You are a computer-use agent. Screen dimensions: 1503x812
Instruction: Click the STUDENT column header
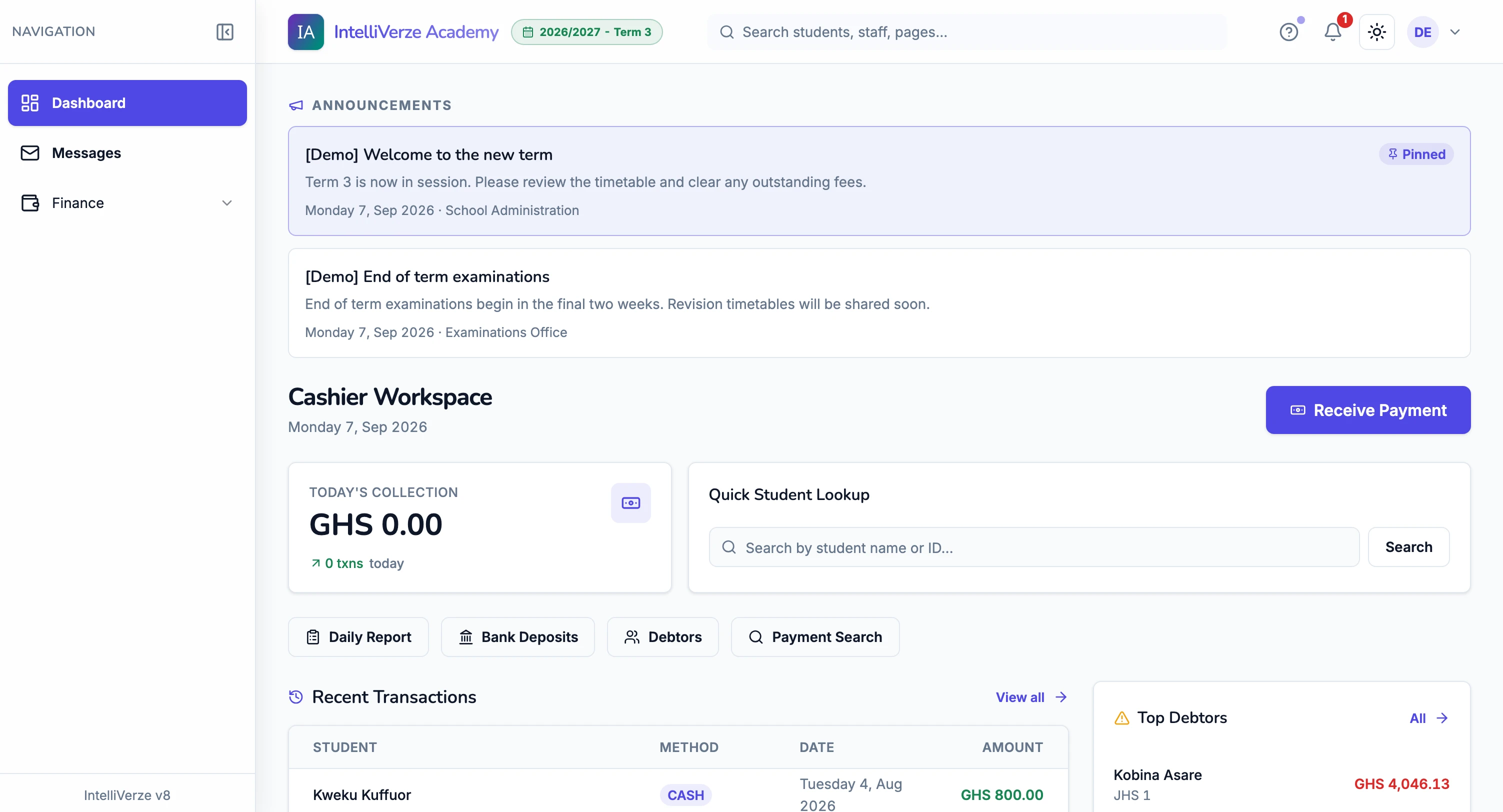pyautogui.click(x=345, y=747)
